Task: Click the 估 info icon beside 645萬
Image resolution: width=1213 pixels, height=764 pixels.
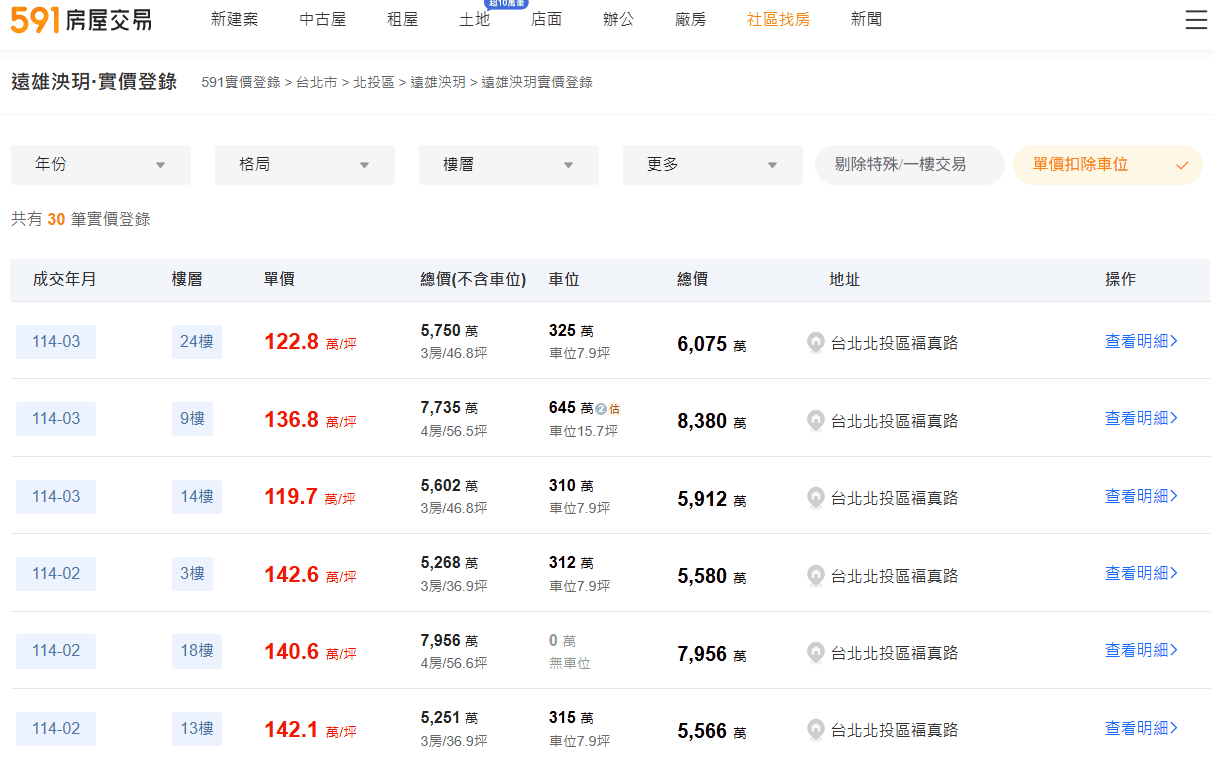Action: (x=601, y=409)
